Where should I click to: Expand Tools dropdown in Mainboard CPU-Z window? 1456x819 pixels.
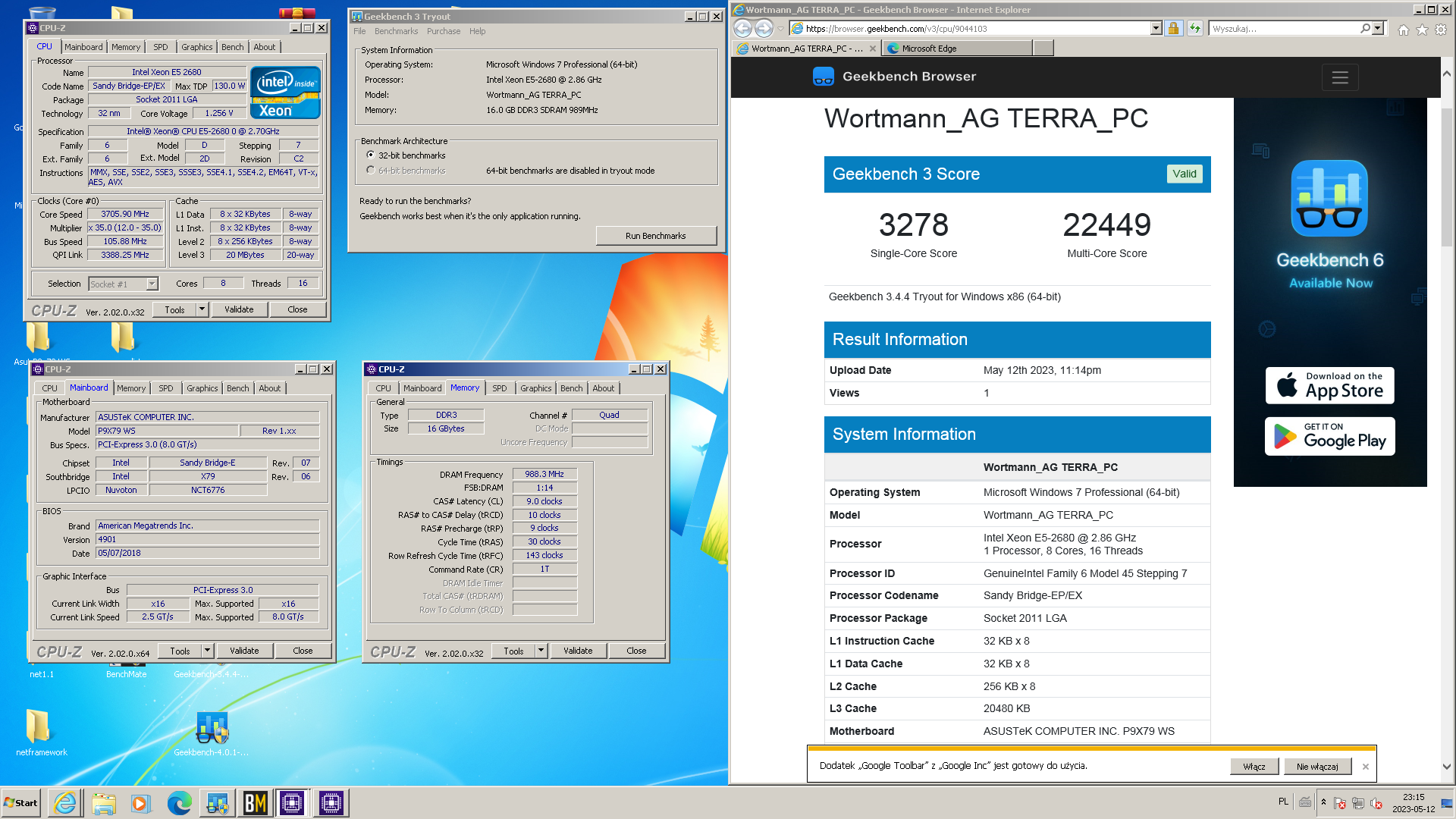coord(207,651)
